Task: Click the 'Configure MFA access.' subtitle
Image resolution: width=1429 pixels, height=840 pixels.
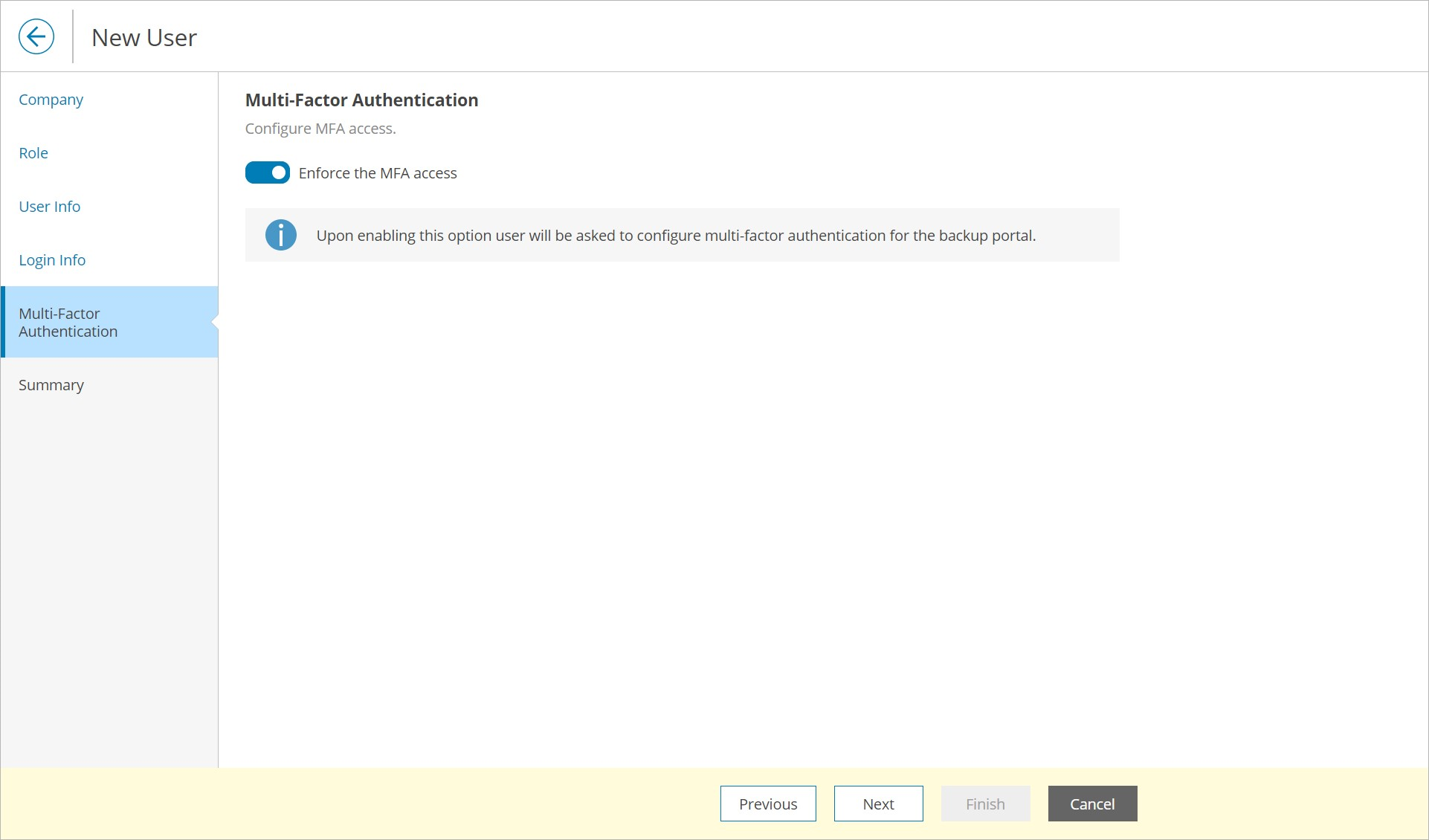Action: pos(320,129)
